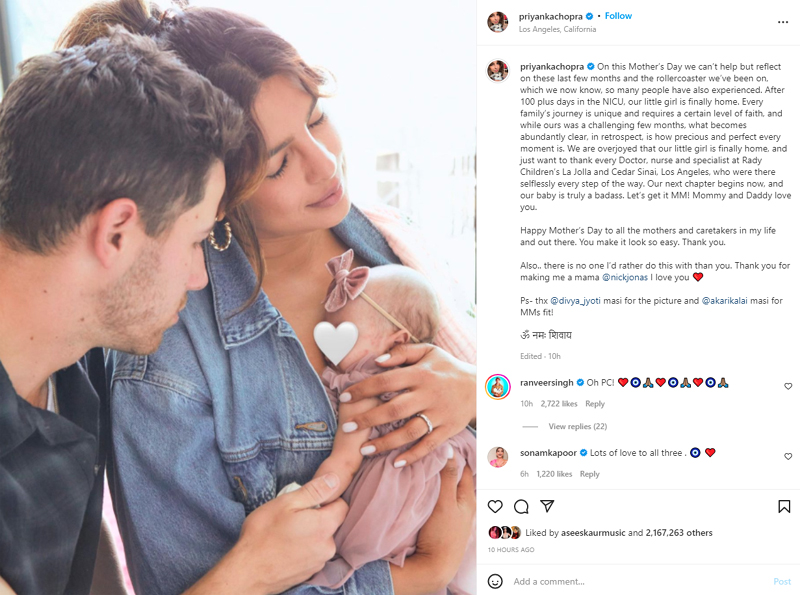Open priyankachopra profile picture in header
Screen dimensions: 800x595
click(497, 22)
